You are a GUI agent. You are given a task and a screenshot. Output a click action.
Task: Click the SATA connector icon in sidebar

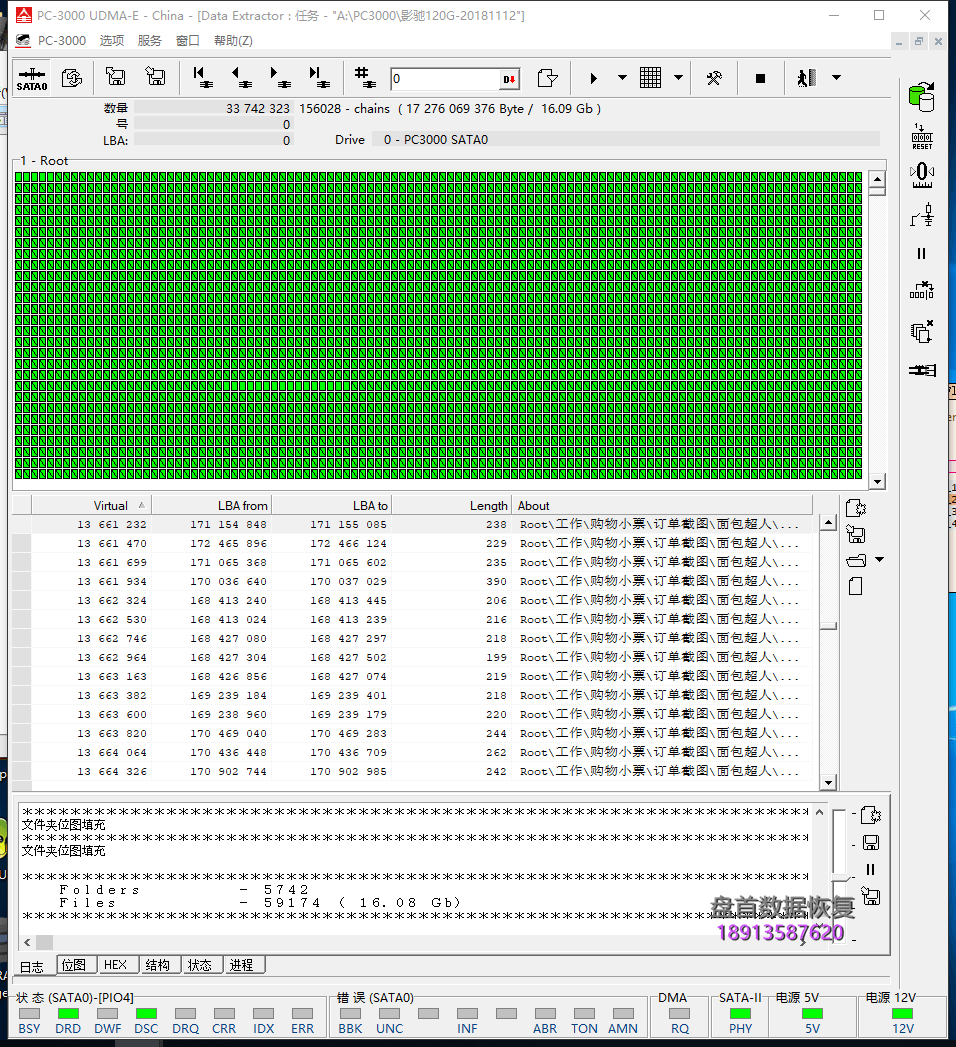pos(922,369)
